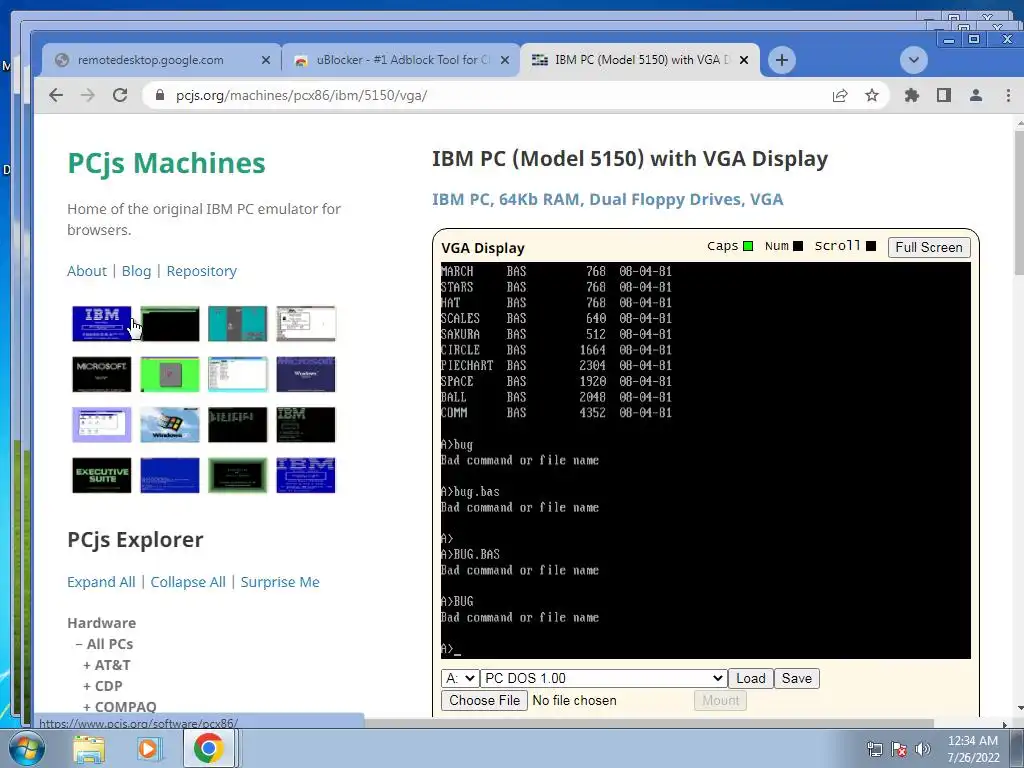Click inside the VGA display screen
Image resolution: width=1024 pixels, height=768 pixels.
(705, 460)
